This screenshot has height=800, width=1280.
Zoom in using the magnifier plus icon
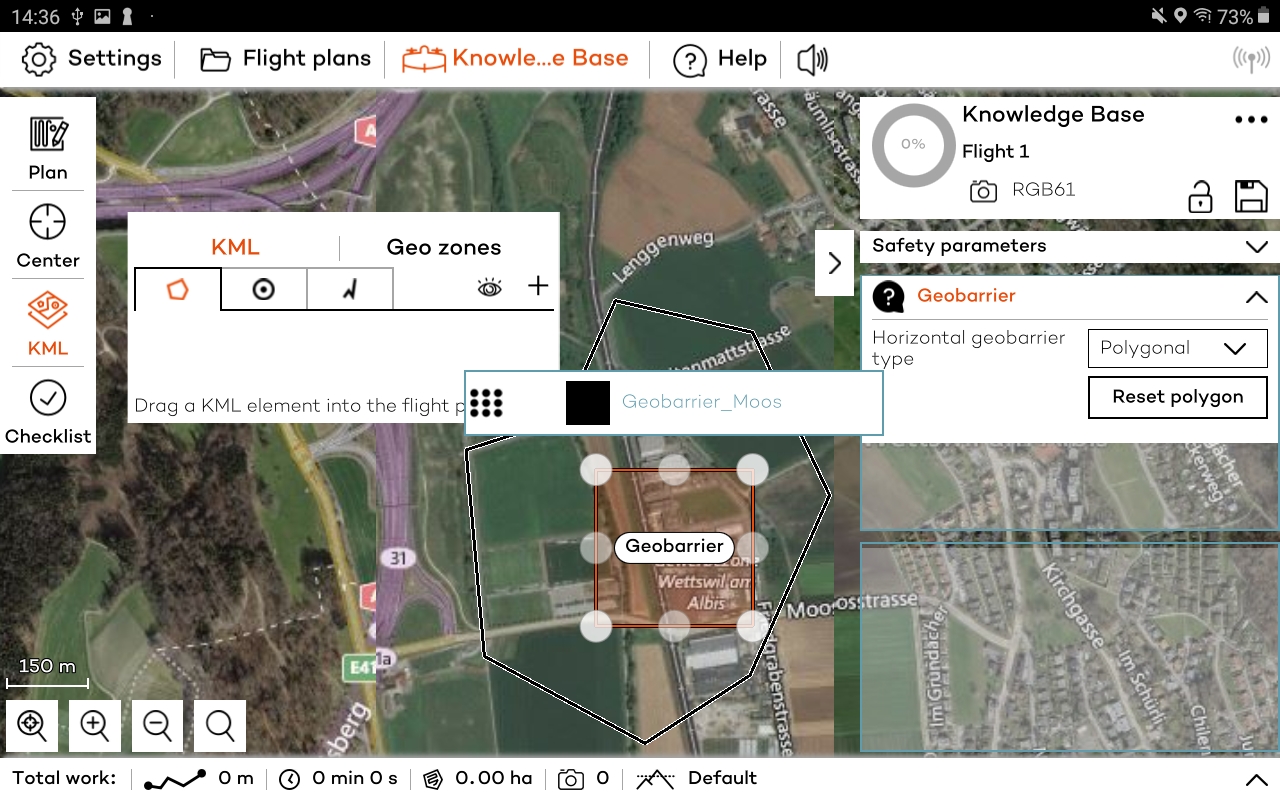click(94, 725)
